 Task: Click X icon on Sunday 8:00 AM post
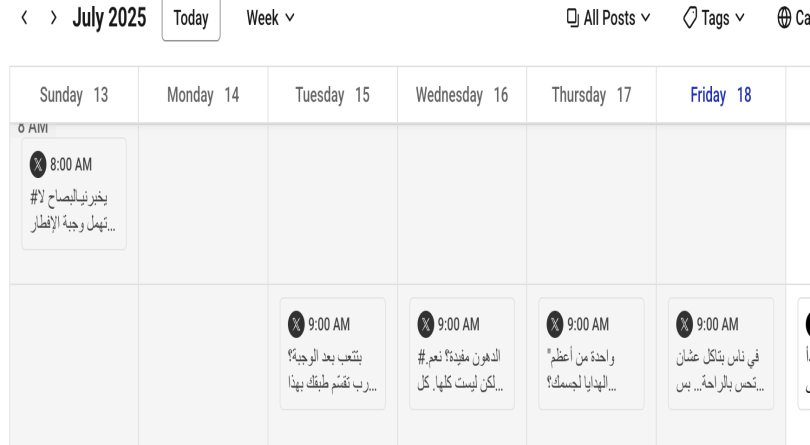pos(38,164)
